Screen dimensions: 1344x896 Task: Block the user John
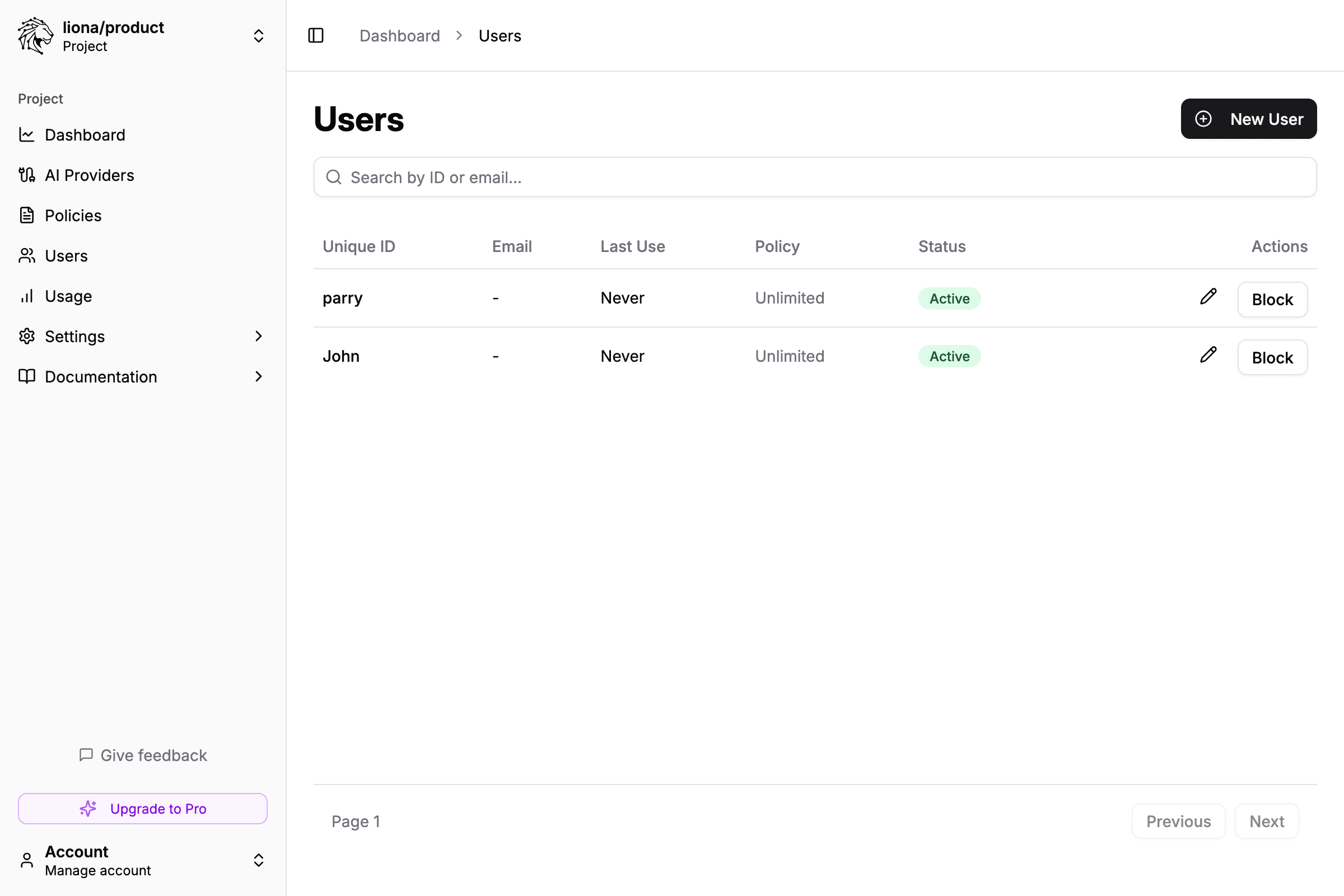[x=1272, y=357]
